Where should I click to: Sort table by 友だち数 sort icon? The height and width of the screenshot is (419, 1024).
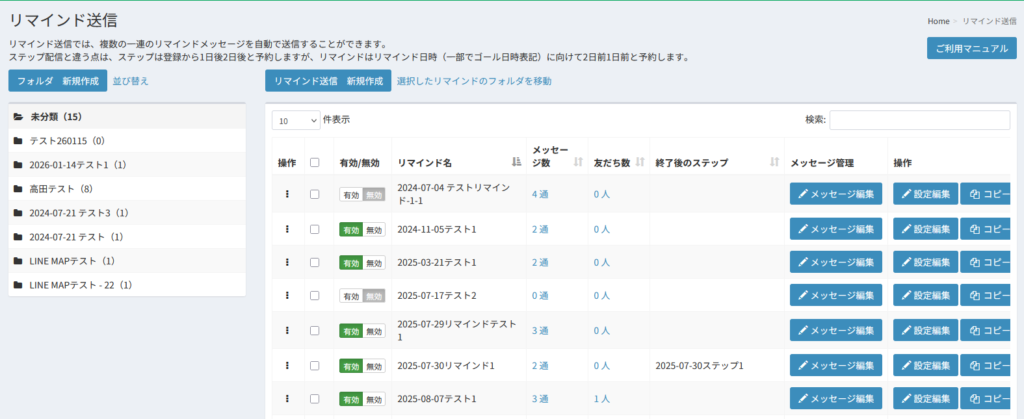pos(638,162)
